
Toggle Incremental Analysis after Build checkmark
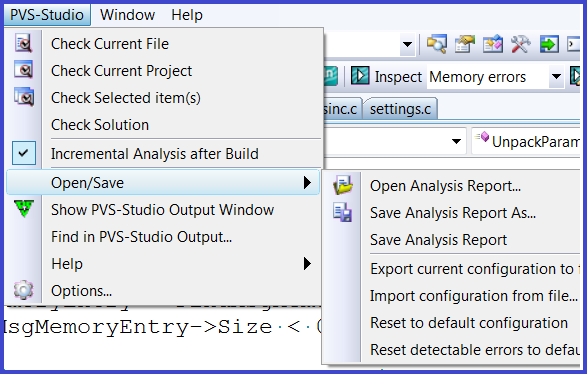pyautogui.click(x=24, y=153)
